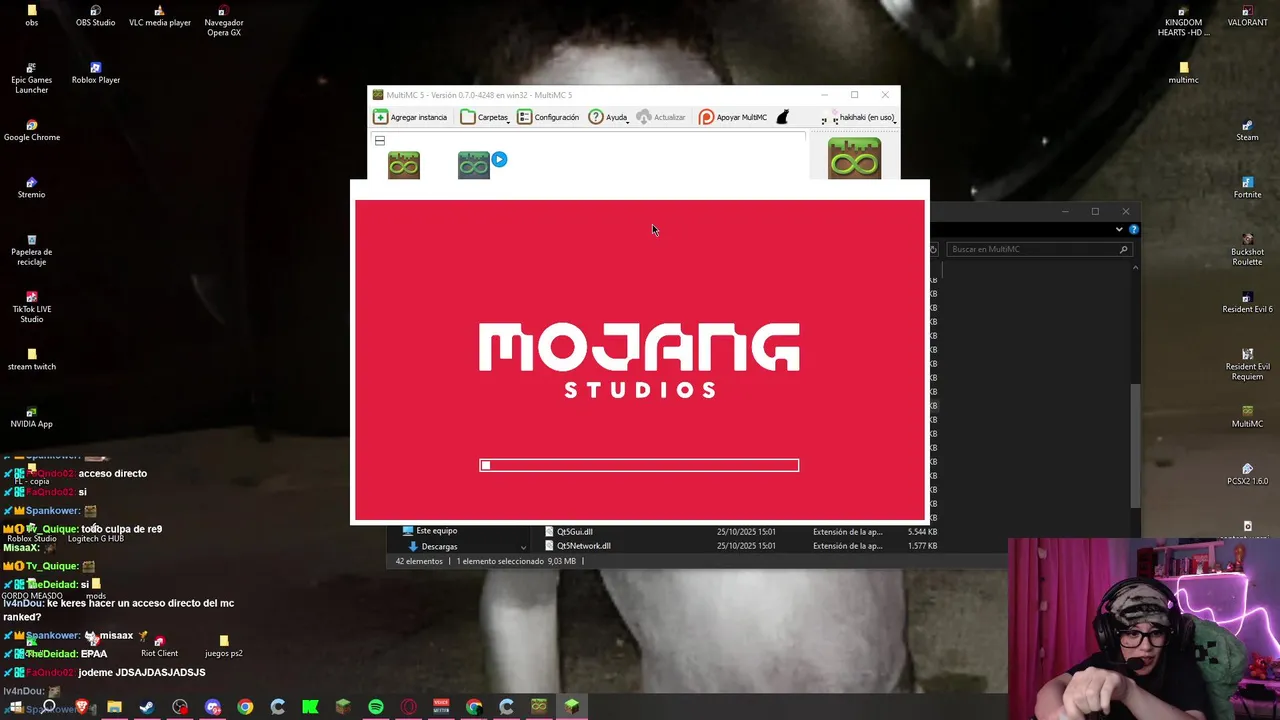The width and height of the screenshot is (1280, 720).
Task: Switch to MultiMC in the taskbar
Action: [x=539, y=707]
